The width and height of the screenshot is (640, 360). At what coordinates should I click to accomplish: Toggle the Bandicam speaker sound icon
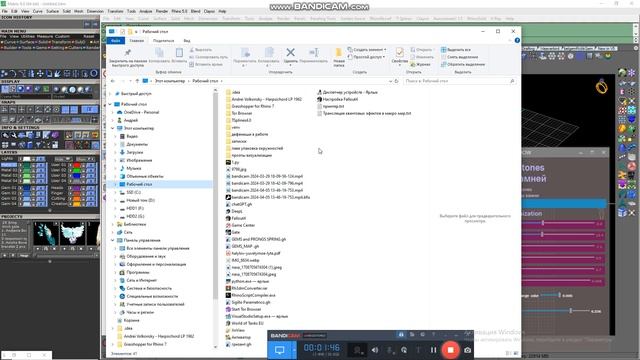click(375, 350)
